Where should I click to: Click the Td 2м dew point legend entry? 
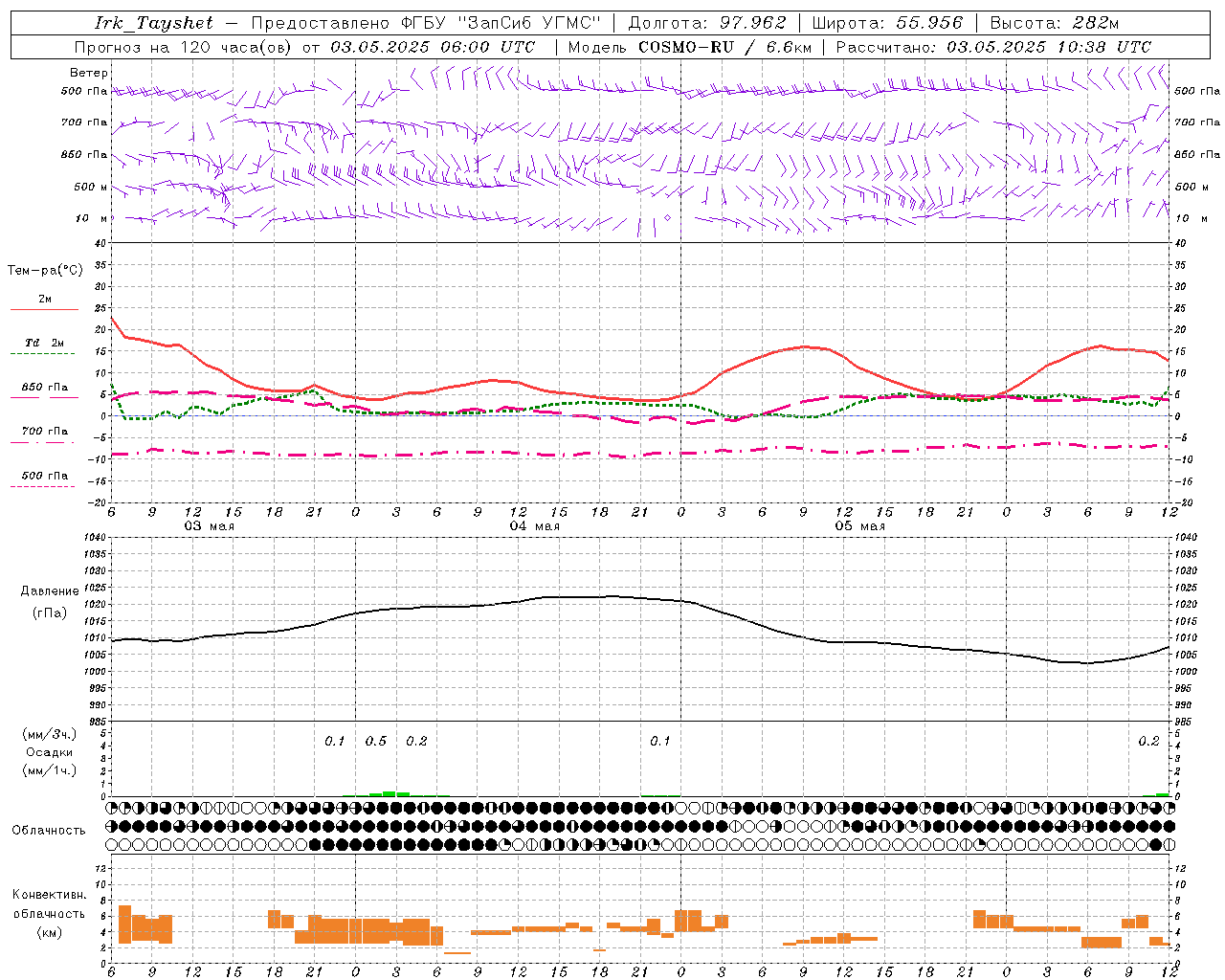tap(44, 343)
